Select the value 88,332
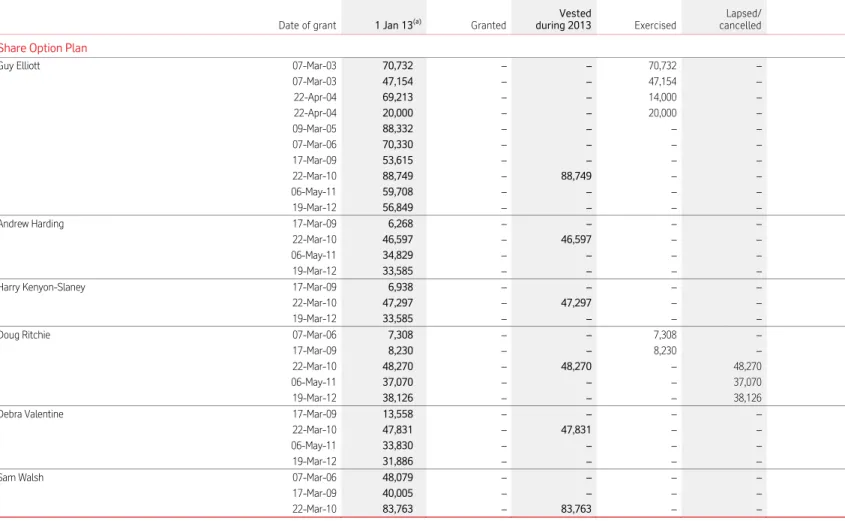The height and width of the screenshot is (521, 845). point(398,129)
